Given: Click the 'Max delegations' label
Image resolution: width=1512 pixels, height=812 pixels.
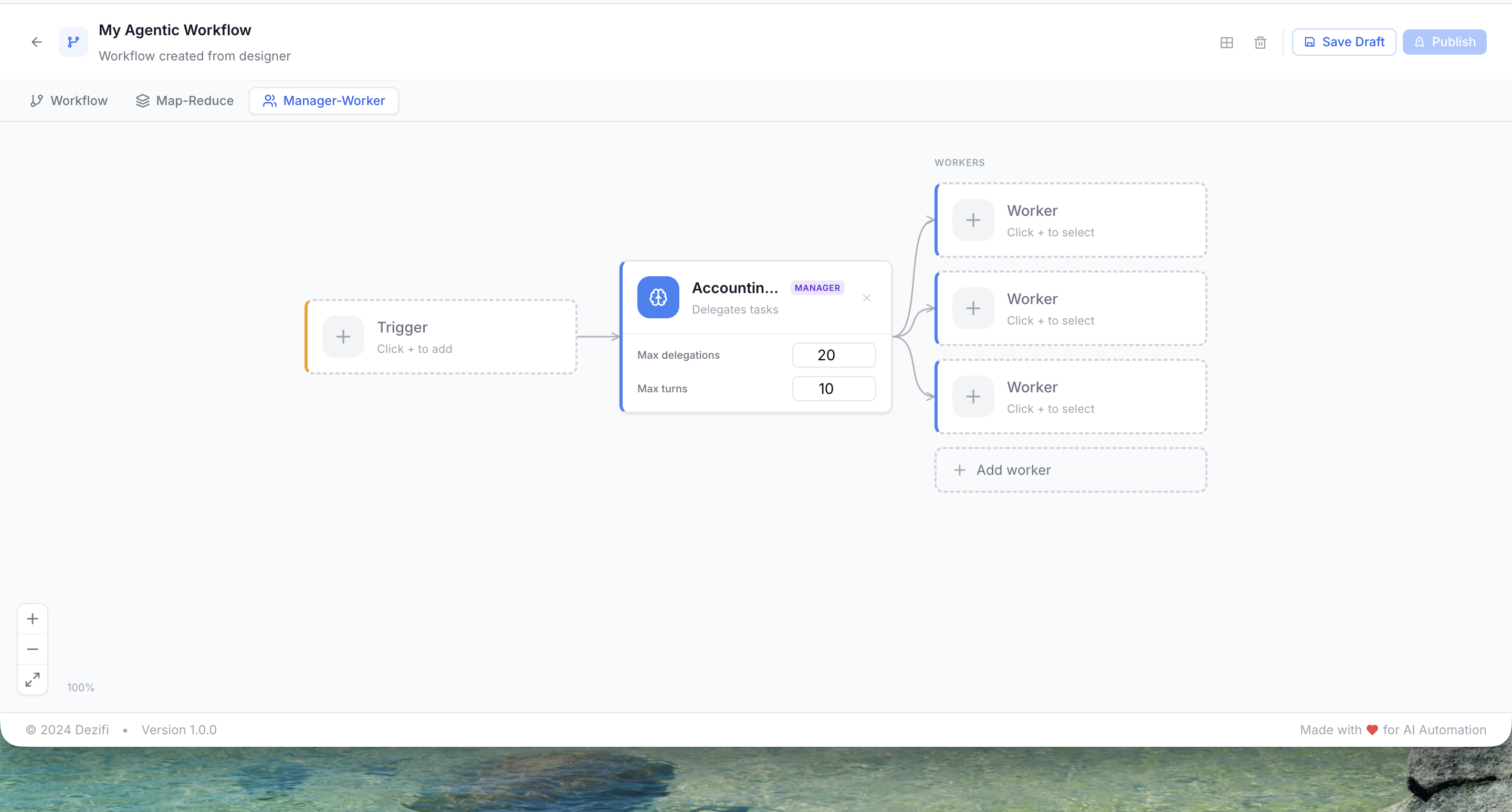Looking at the screenshot, I should (x=678, y=355).
